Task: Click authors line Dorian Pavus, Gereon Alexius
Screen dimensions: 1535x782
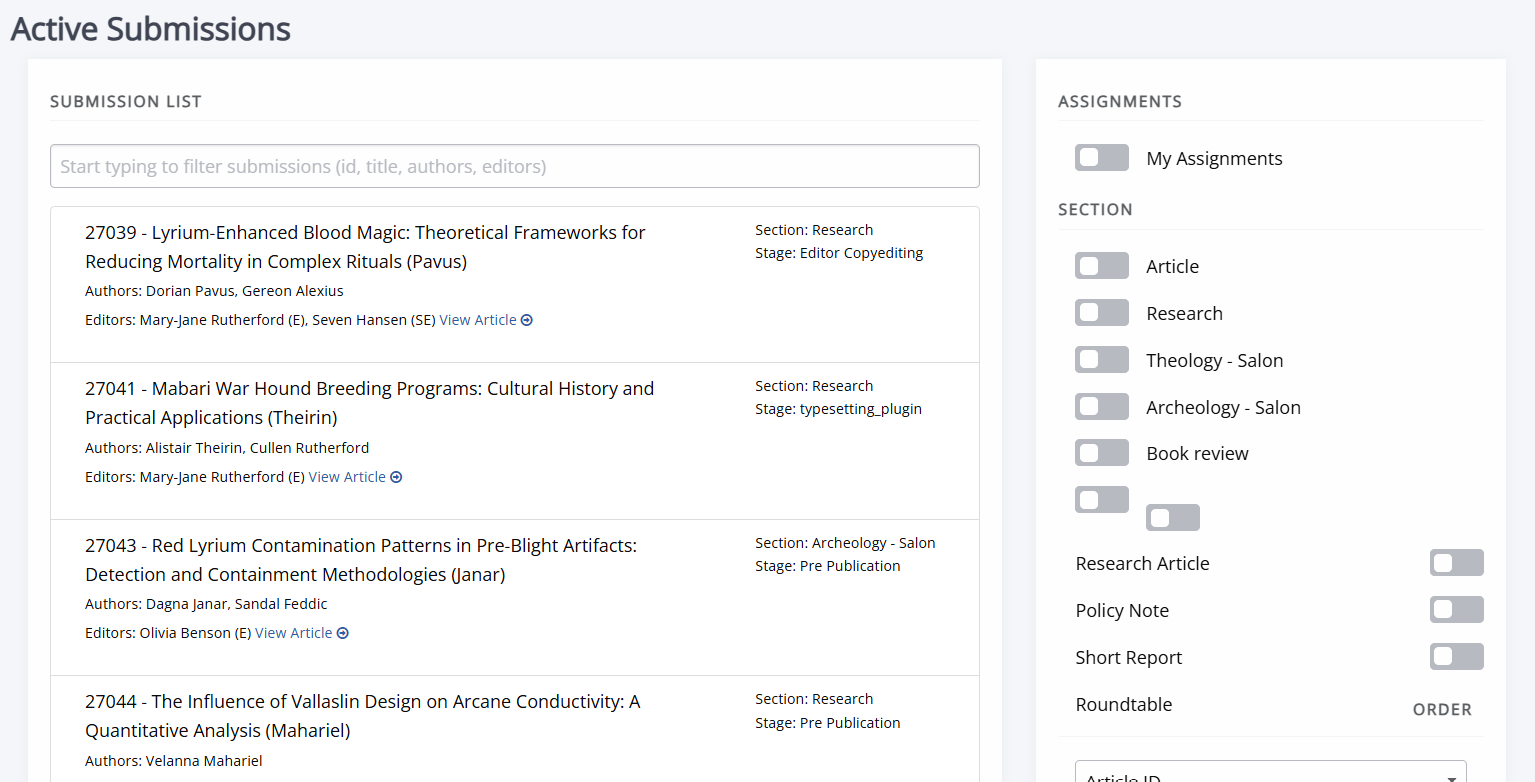Action: click(214, 291)
